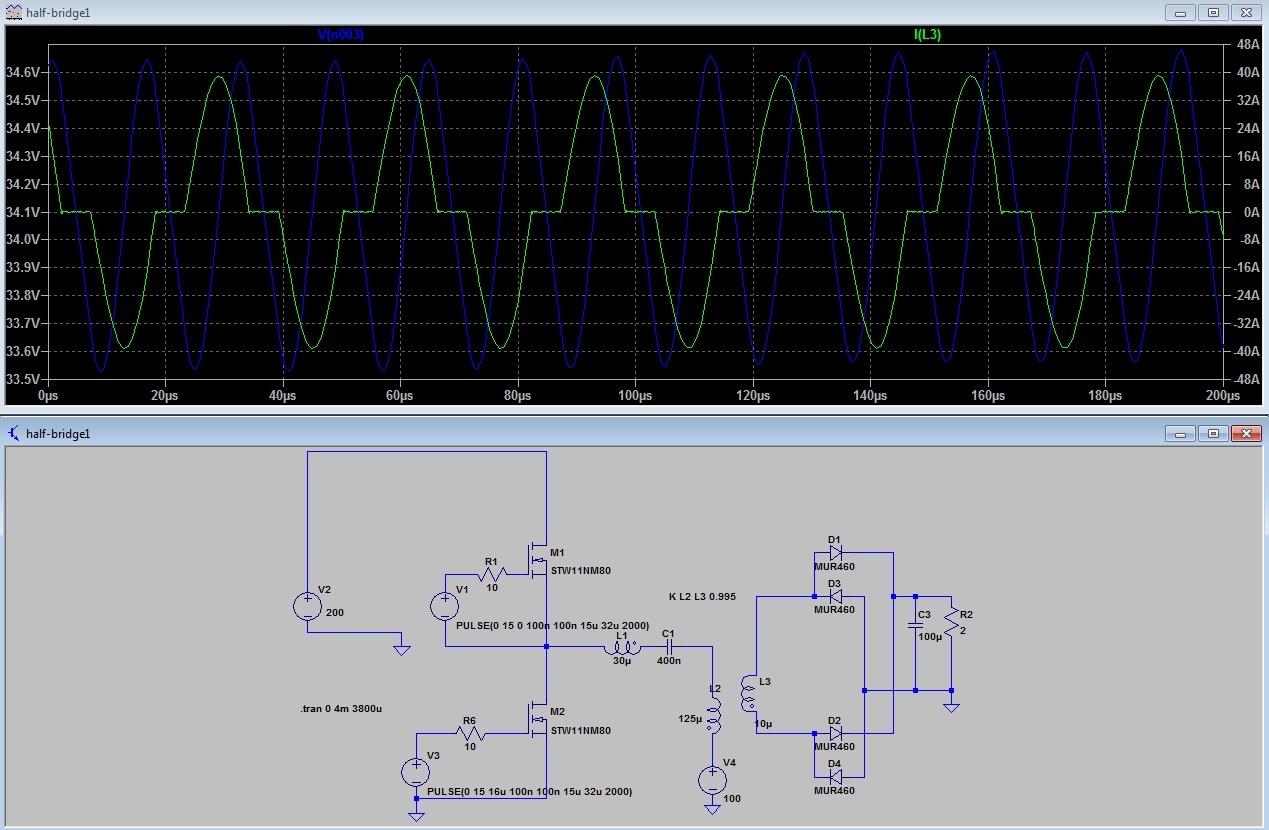Viewport: 1269px width, 830px height.
Task: Click the .tran 0 4m 3800u directive
Action: click(x=341, y=708)
